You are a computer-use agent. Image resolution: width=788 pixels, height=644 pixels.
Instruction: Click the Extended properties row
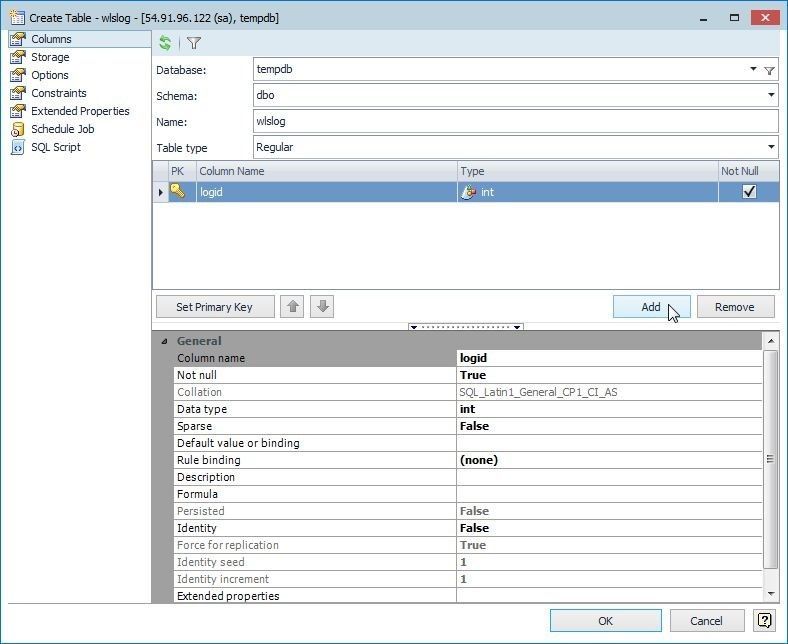pos(468,596)
